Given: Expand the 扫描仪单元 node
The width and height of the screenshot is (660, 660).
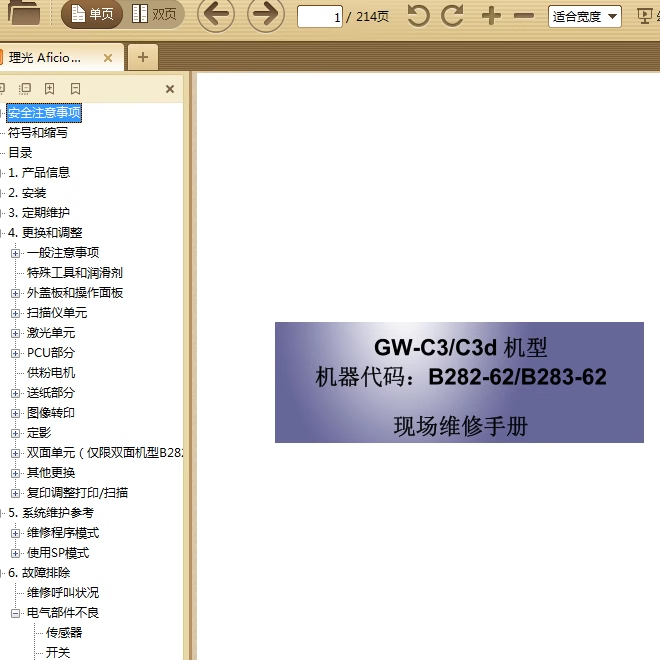Looking at the screenshot, I should pos(15,313).
